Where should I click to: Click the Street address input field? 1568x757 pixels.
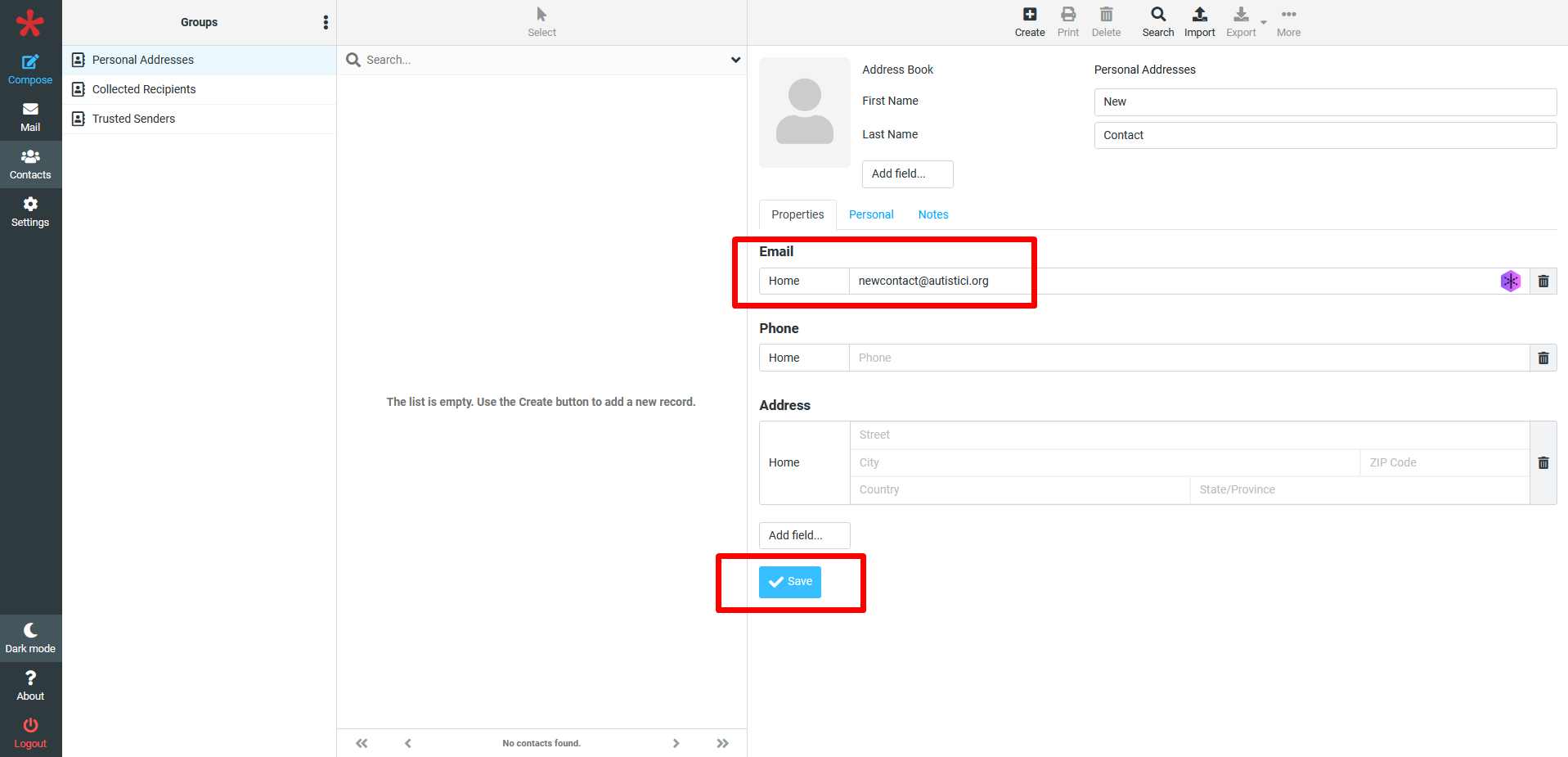1188,435
